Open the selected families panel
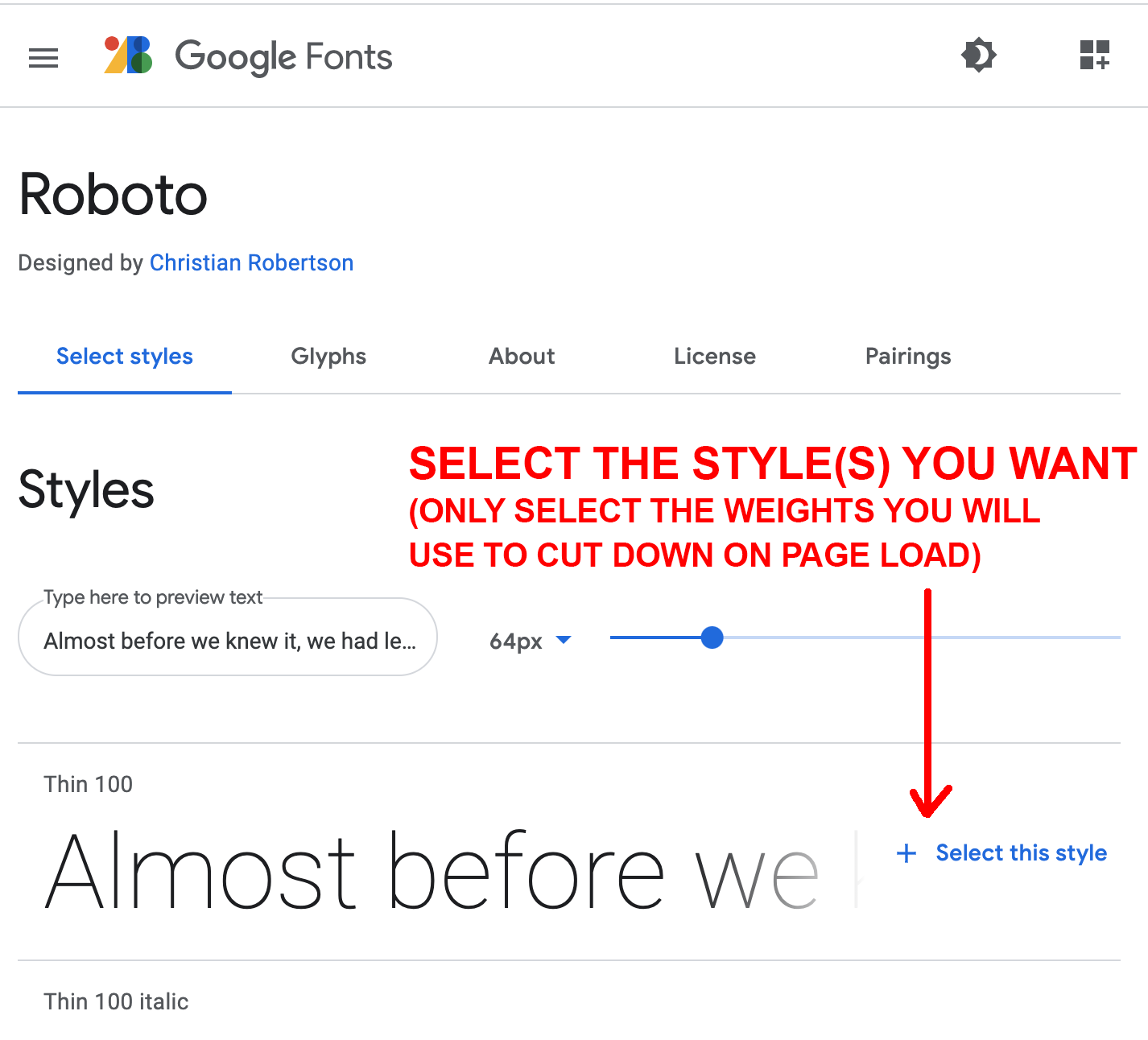Screen dimensions: 1148x1040 [x=1095, y=56]
